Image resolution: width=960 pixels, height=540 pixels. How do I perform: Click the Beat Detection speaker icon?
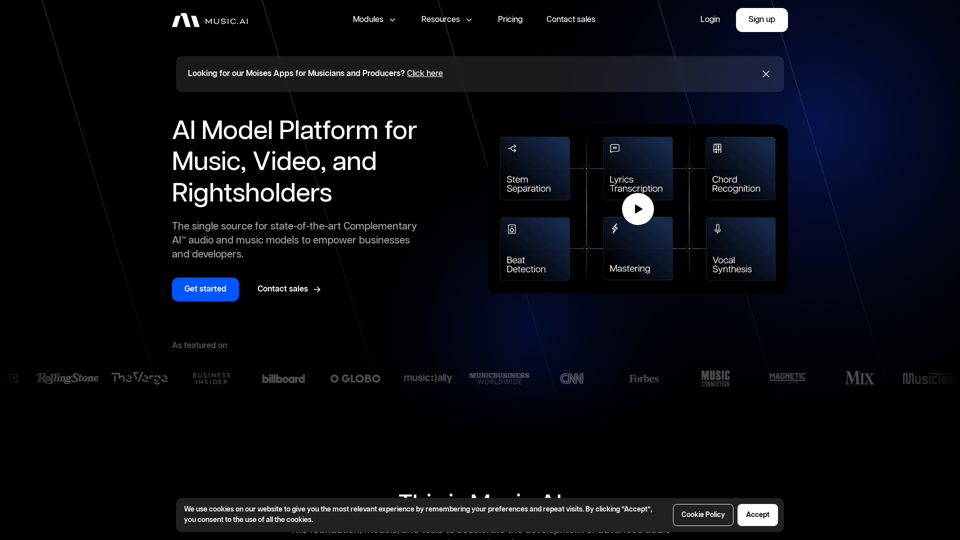pos(512,229)
